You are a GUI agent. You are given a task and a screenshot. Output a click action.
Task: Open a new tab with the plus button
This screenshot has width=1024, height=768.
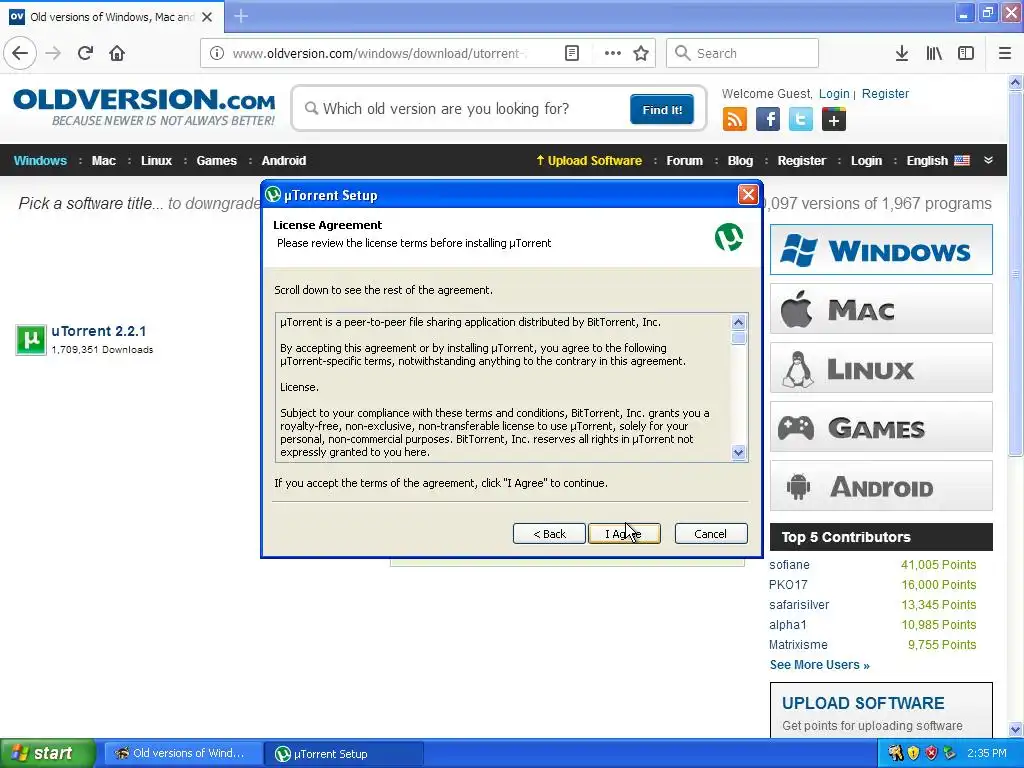[x=241, y=16]
